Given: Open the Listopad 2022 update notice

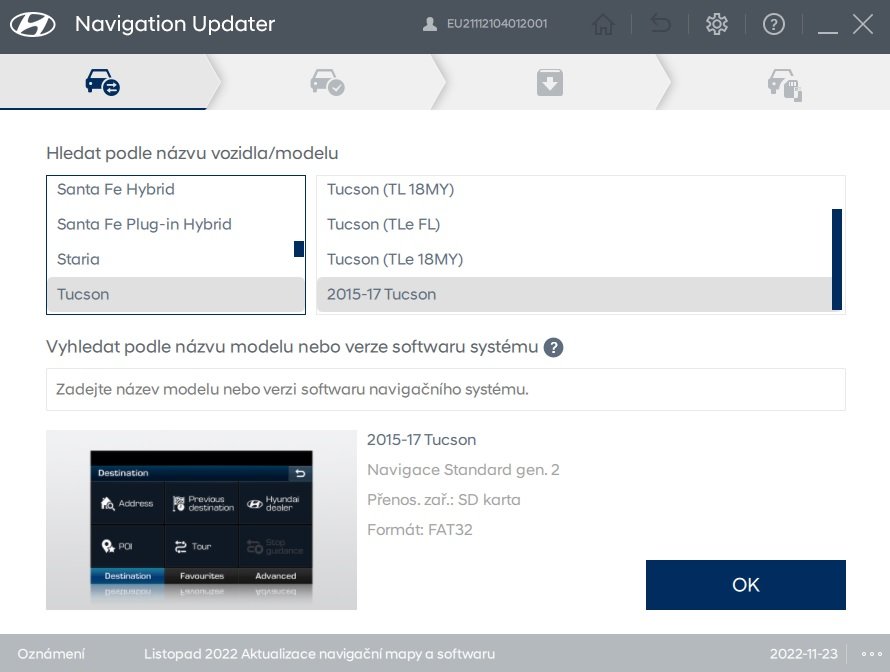Looking at the screenshot, I should point(319,654).
